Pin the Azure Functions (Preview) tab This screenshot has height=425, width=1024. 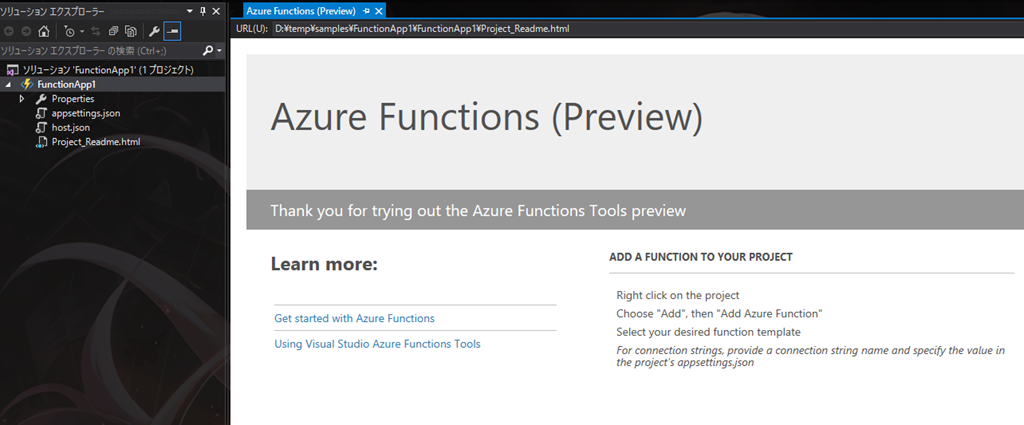pyautogui.click(x=367, y=10)
